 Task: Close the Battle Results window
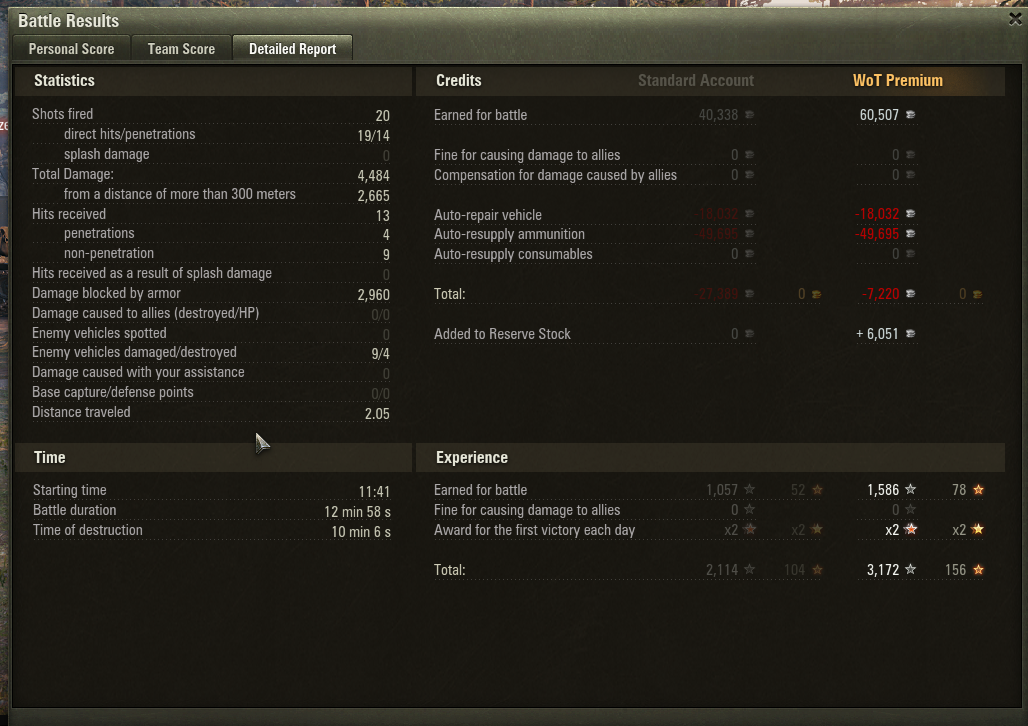pos(1015,19)
